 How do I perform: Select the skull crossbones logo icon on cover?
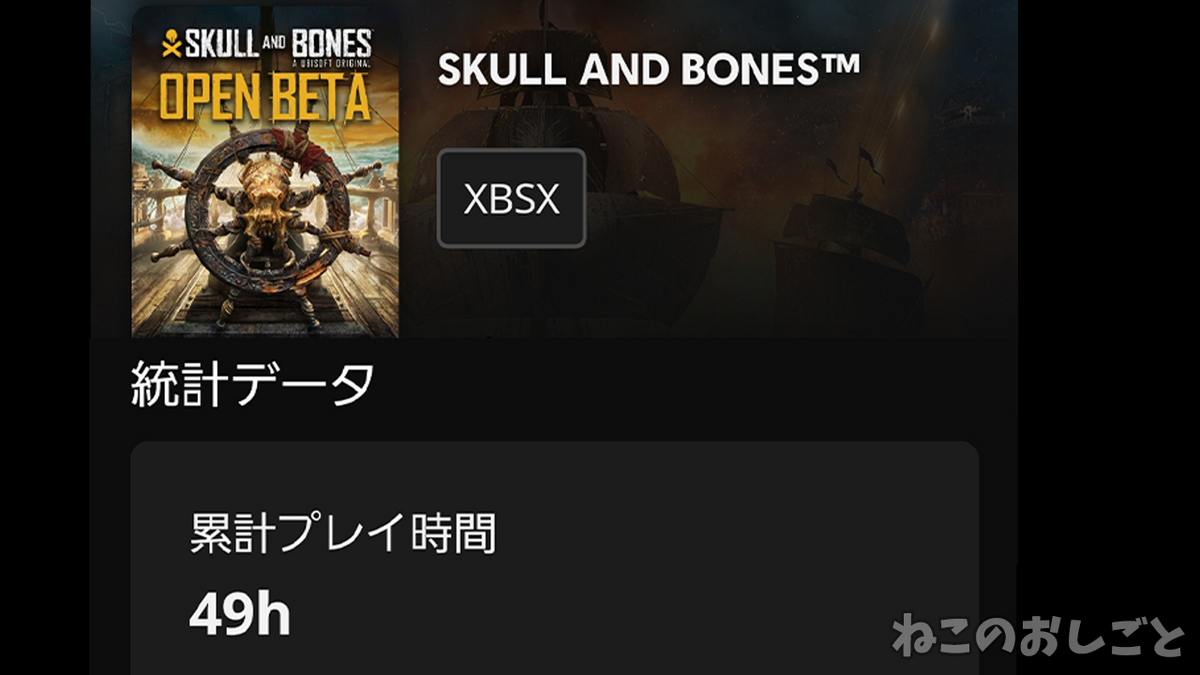coord(171,46)
